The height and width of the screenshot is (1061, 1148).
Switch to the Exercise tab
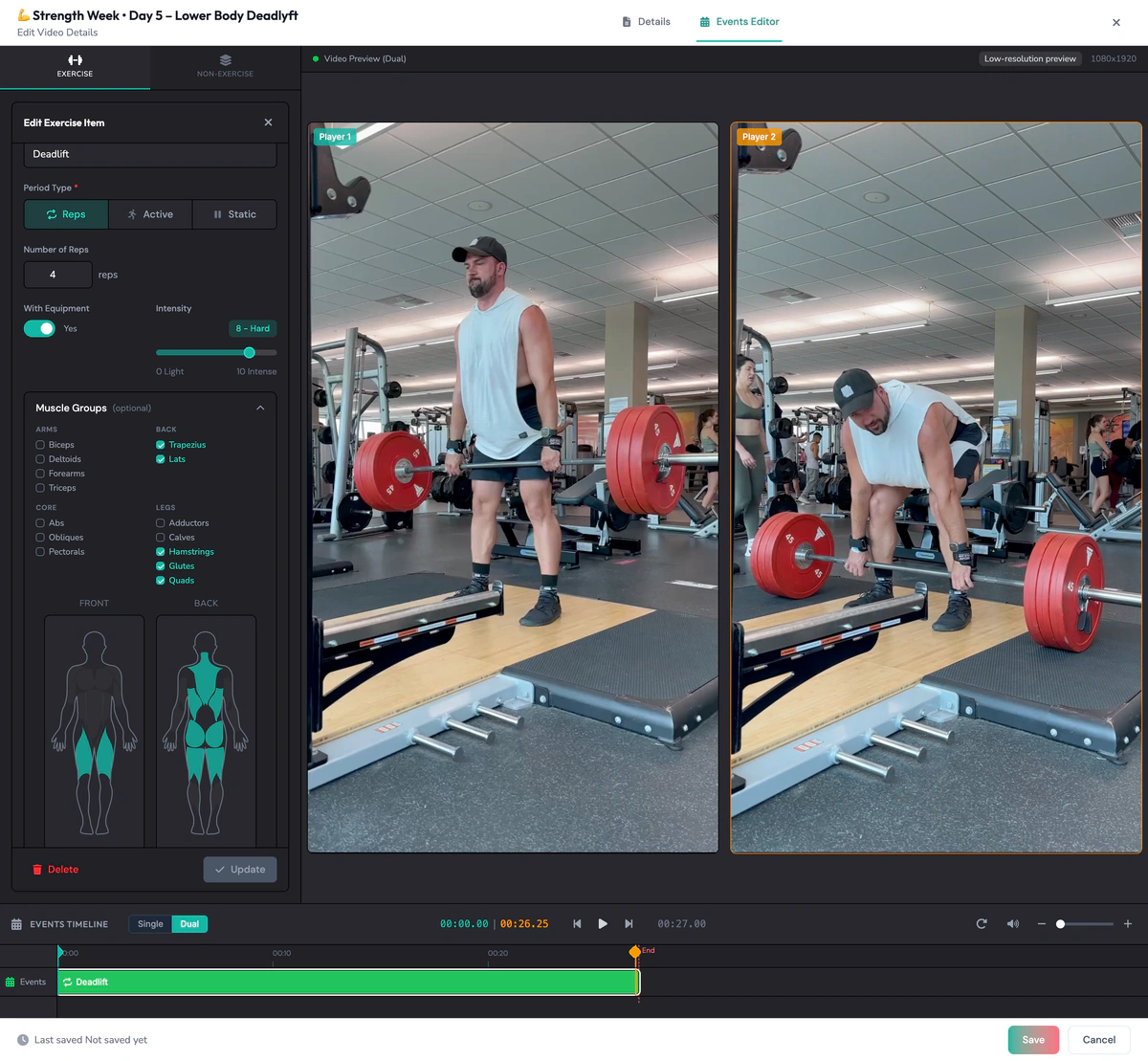pos(75,67)
